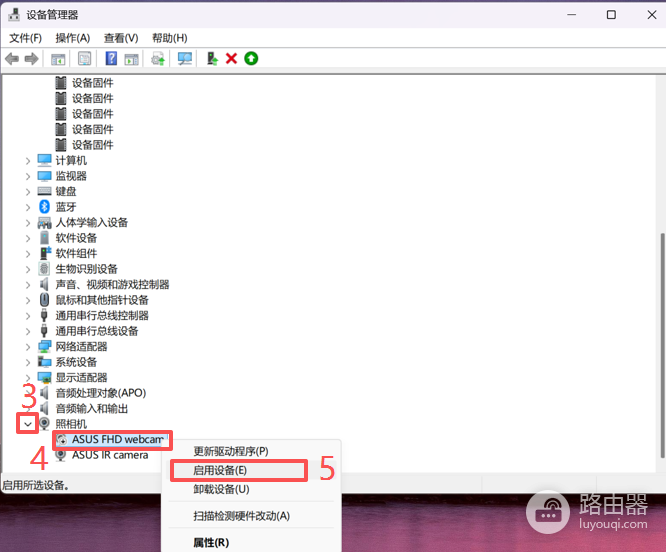Click the icon beside 人体学输入设备
This screenshot has width=666, height=552.
44,222
